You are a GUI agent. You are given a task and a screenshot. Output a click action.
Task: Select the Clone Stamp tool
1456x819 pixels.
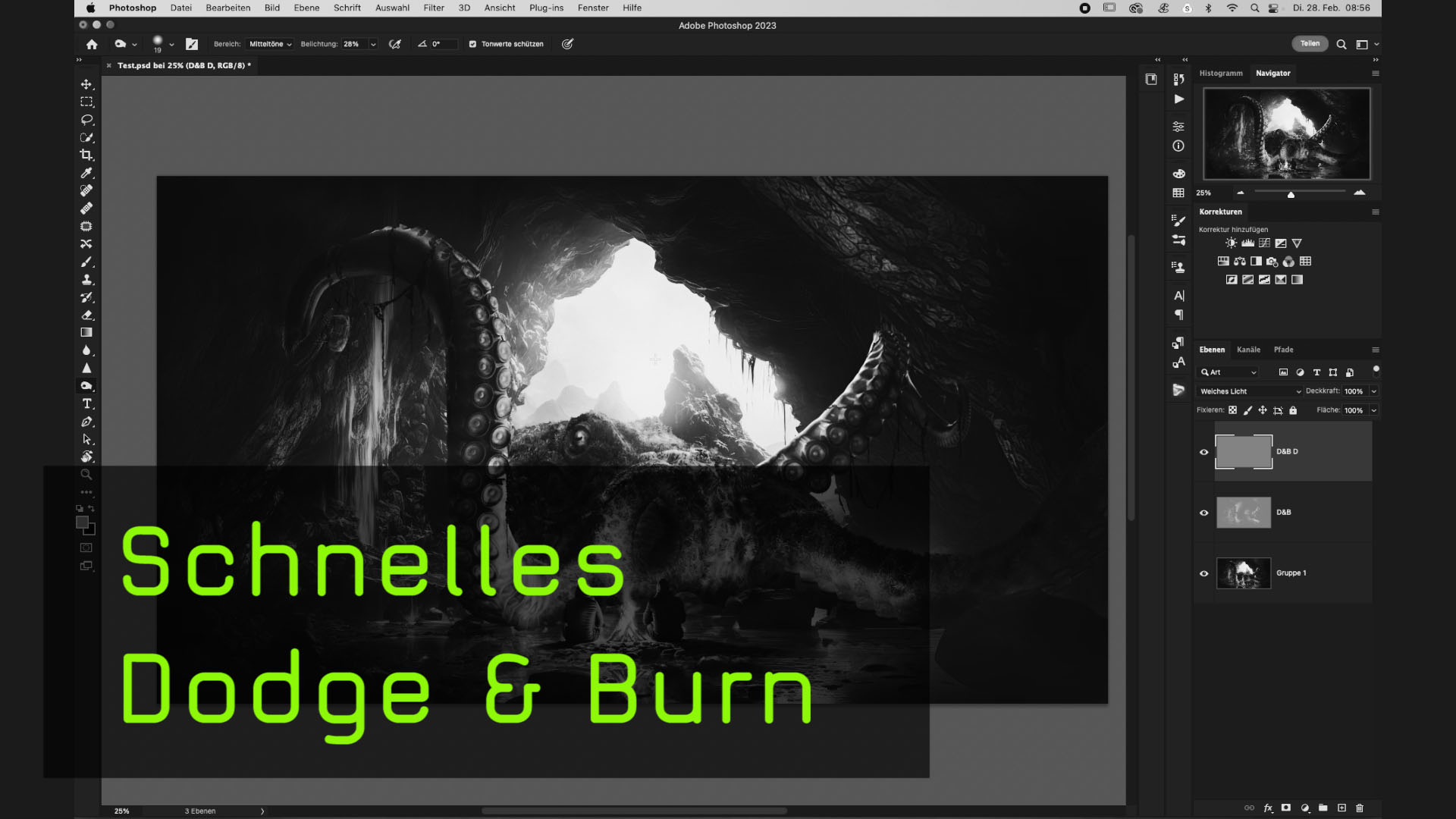86,279
